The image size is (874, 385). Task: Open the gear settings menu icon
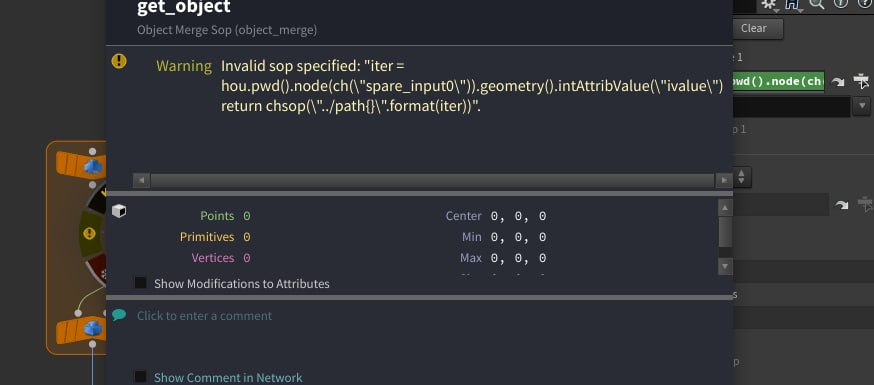pyautogui.click(x=769, y=4)
